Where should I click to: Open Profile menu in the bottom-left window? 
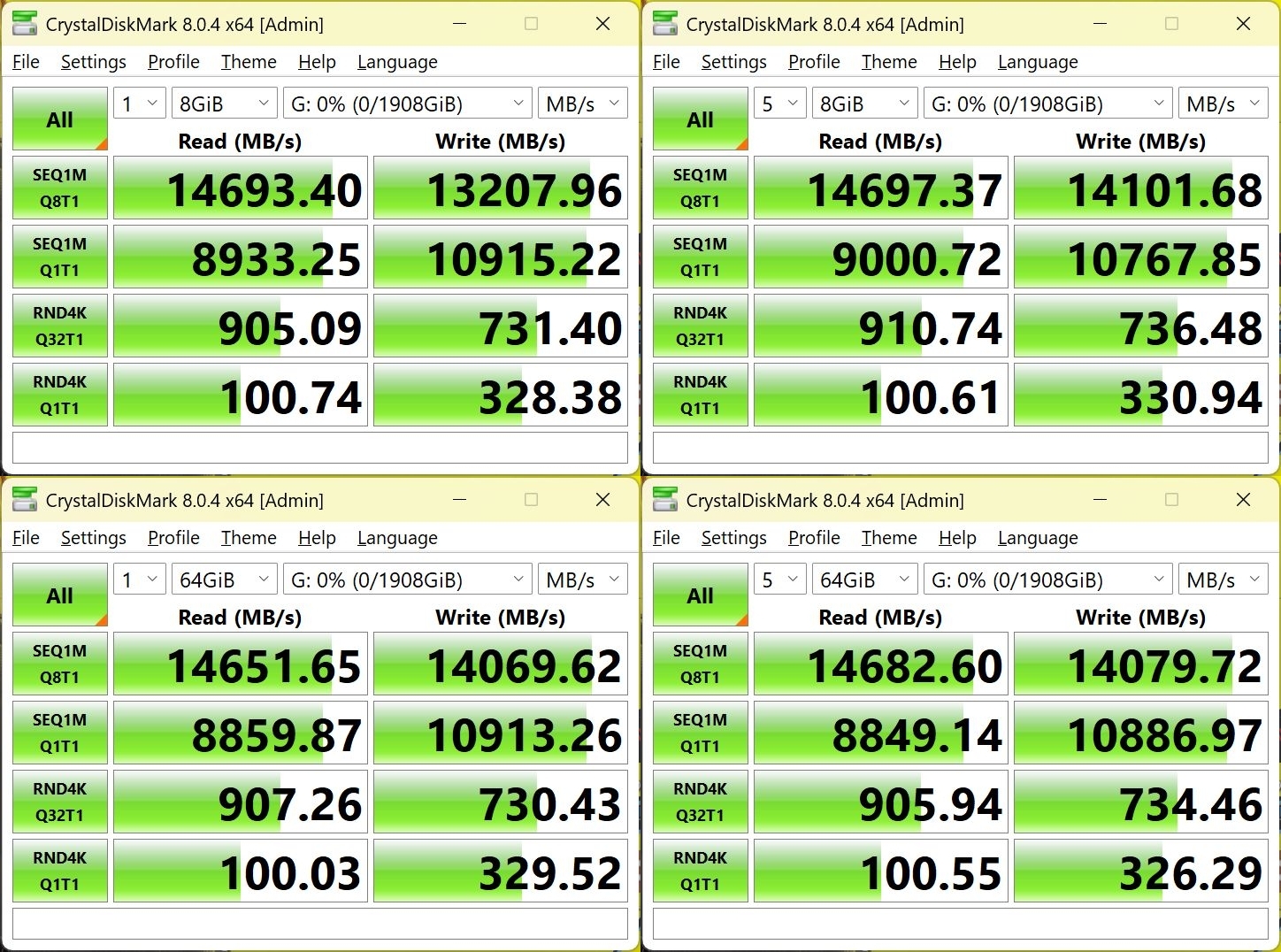click(x=173, y=538)
